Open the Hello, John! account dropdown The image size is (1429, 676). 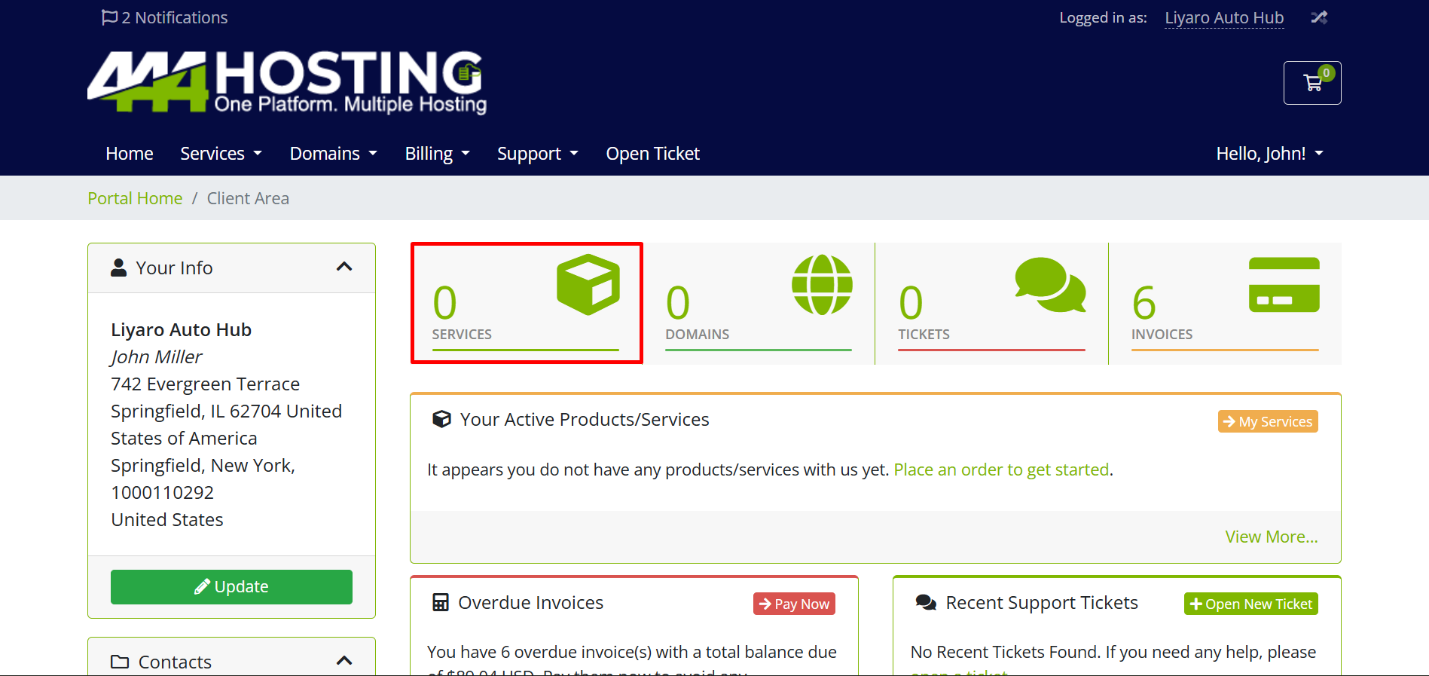[x=1269, y=153]
